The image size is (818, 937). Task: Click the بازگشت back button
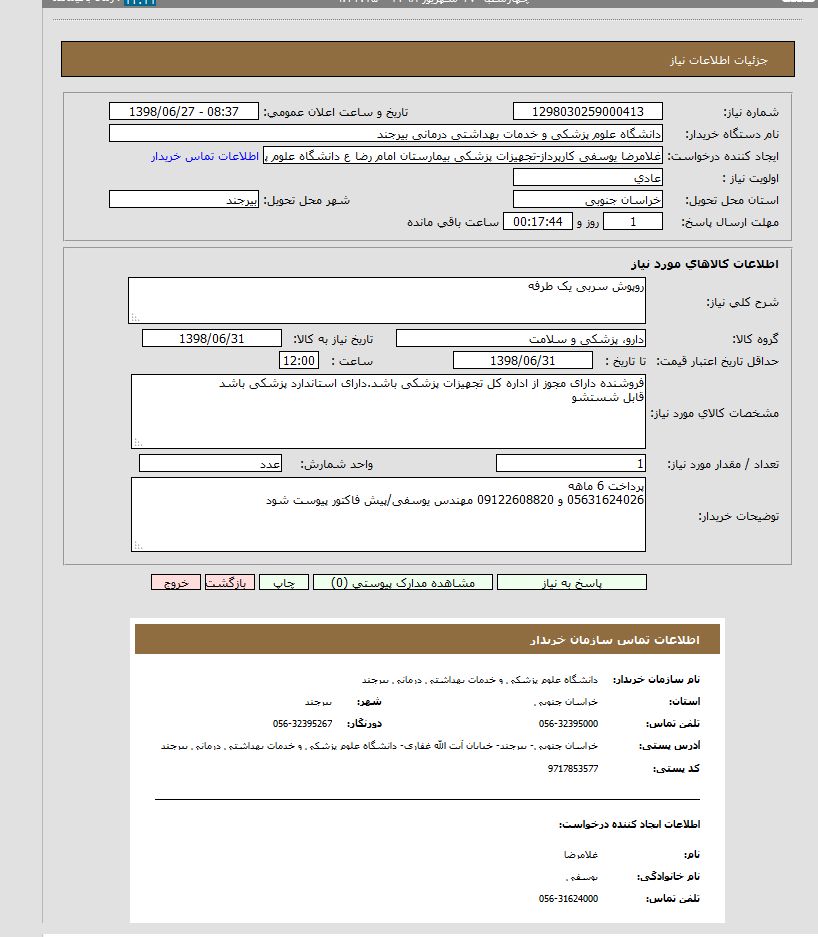click(x=230, y=582)
